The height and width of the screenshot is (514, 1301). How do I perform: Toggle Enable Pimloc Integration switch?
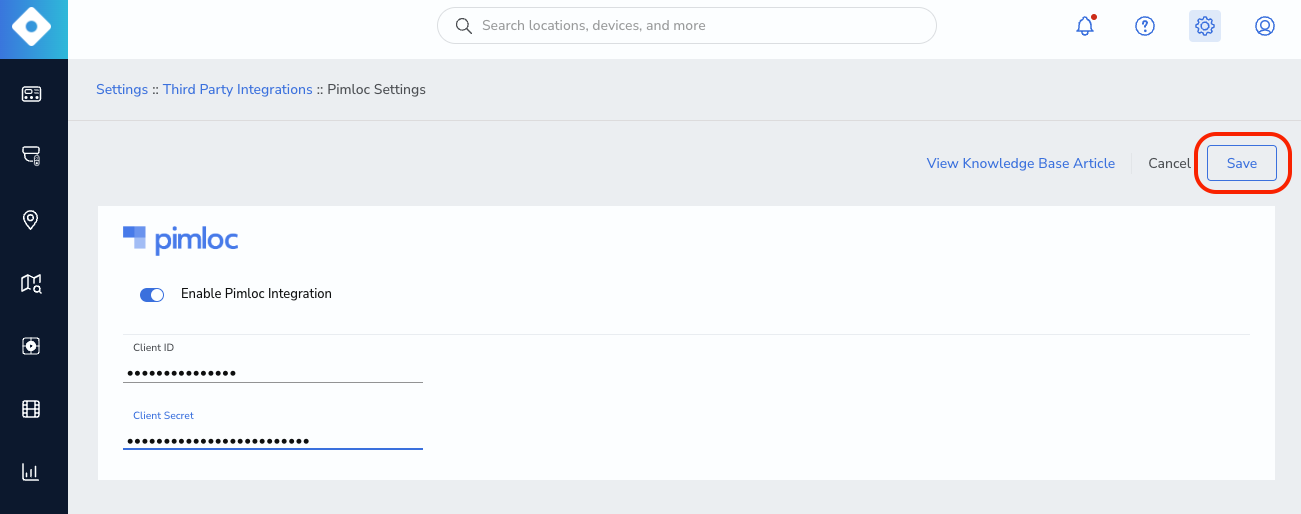(x=152, y=295)
